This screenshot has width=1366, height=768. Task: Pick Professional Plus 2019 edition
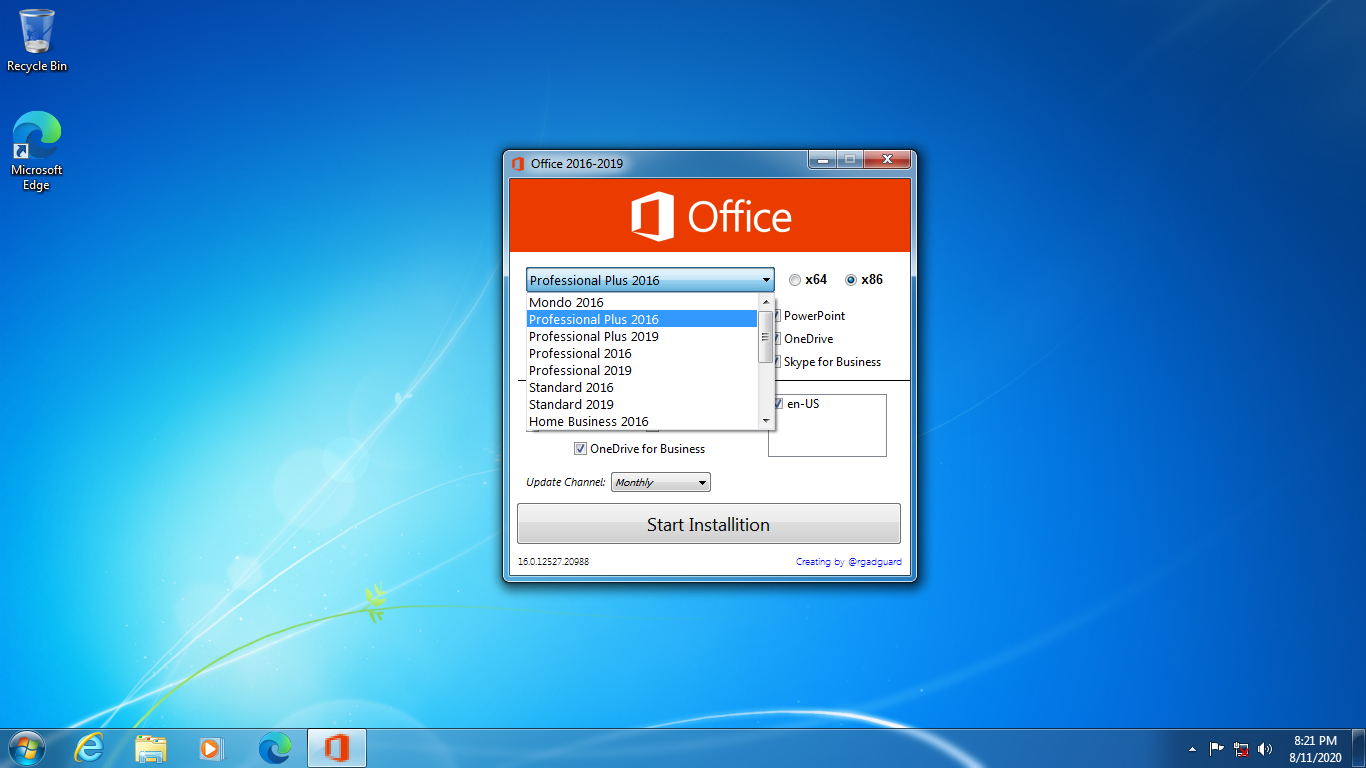pos(642,336)
